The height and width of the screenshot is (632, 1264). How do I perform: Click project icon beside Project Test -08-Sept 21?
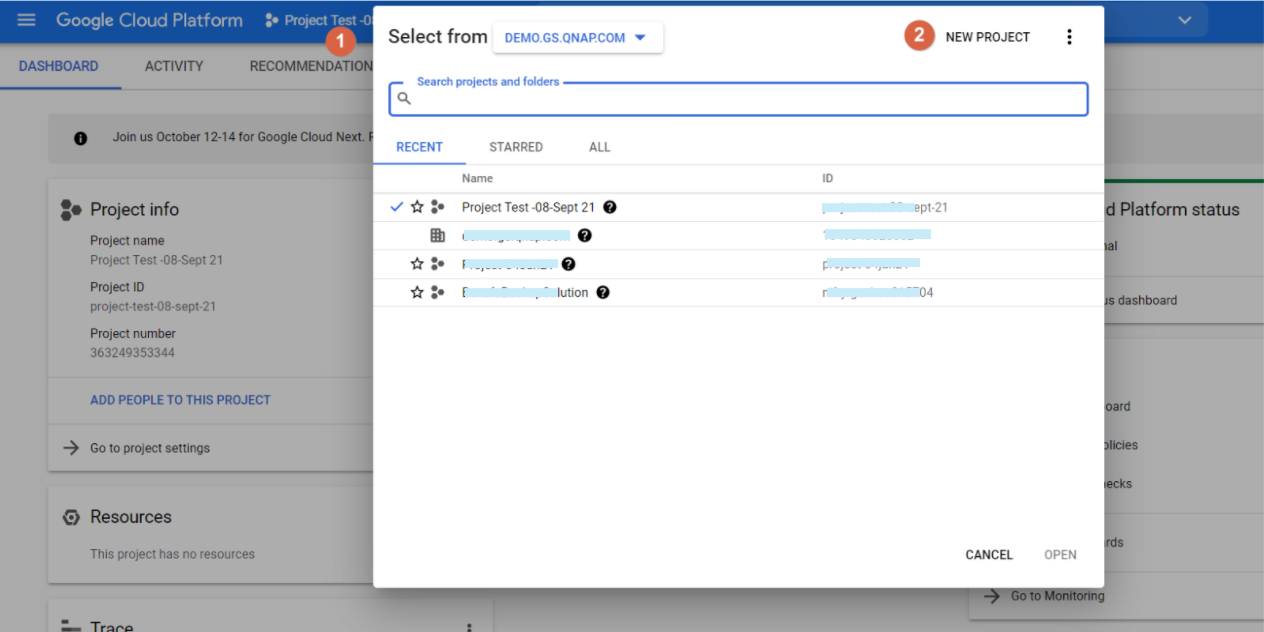point(437,207)
